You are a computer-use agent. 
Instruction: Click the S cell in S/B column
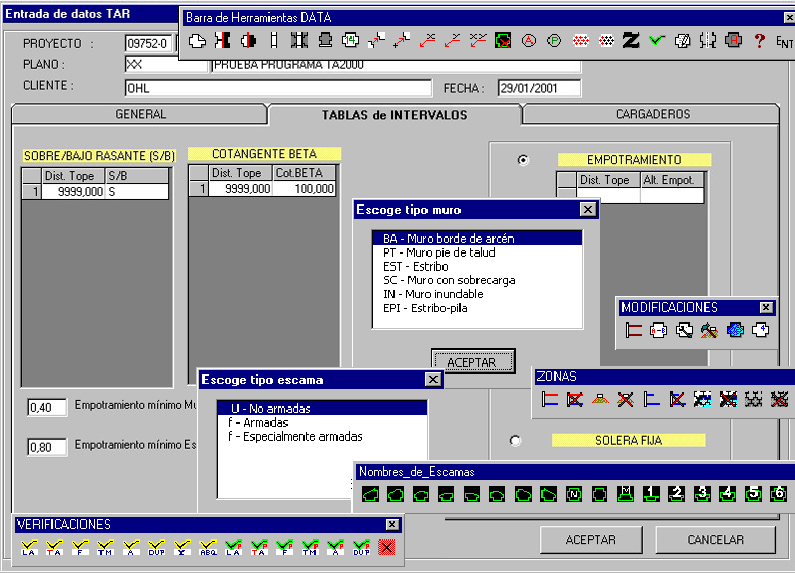[x=137, y=192]
